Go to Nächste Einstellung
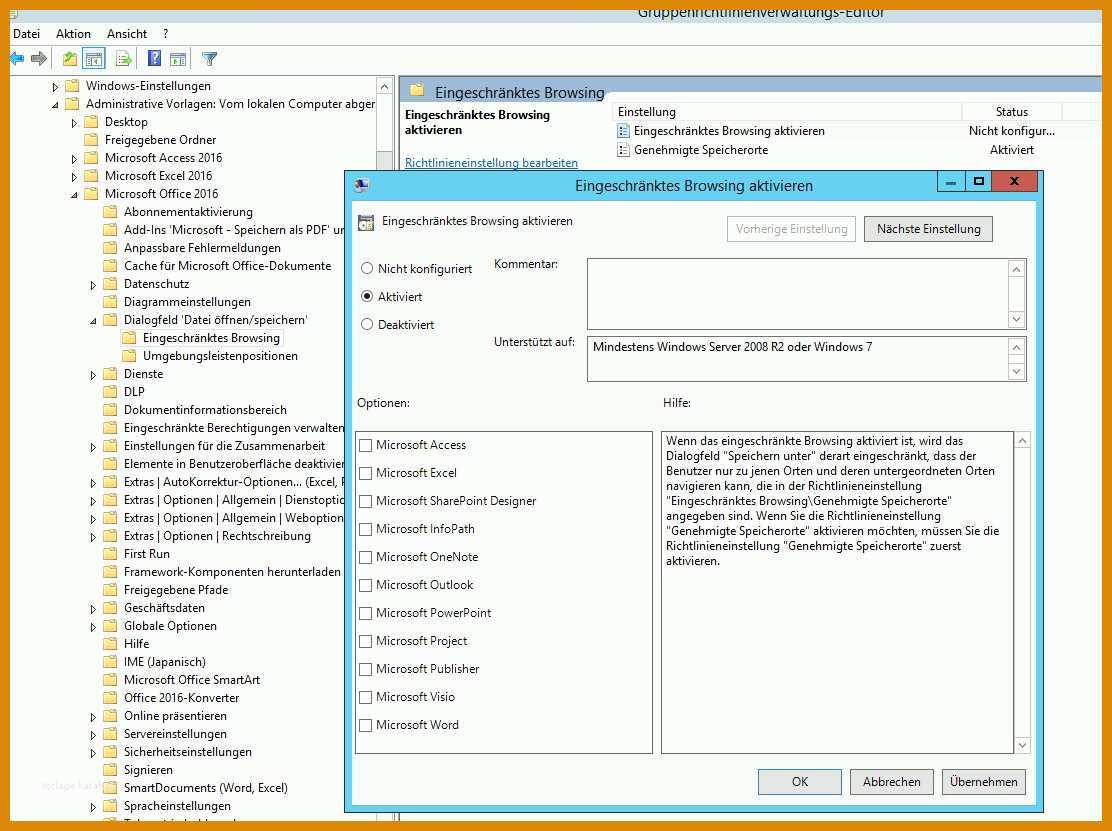Image resolution: width=1112 pixels, height=831 pixels. pyautogui.click(x=928, y=228)
